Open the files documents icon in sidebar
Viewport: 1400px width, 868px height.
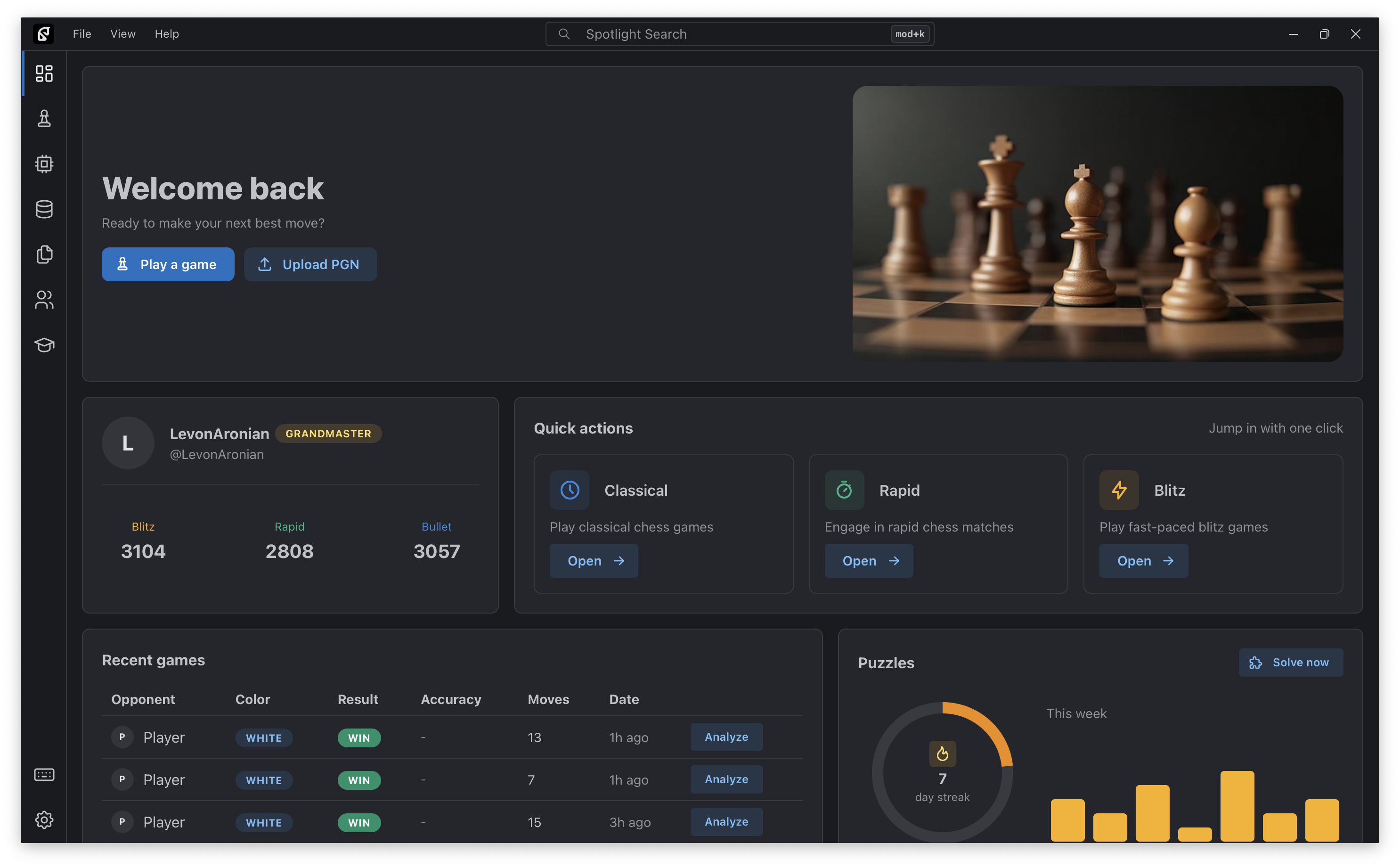click(x=44, y=254)
